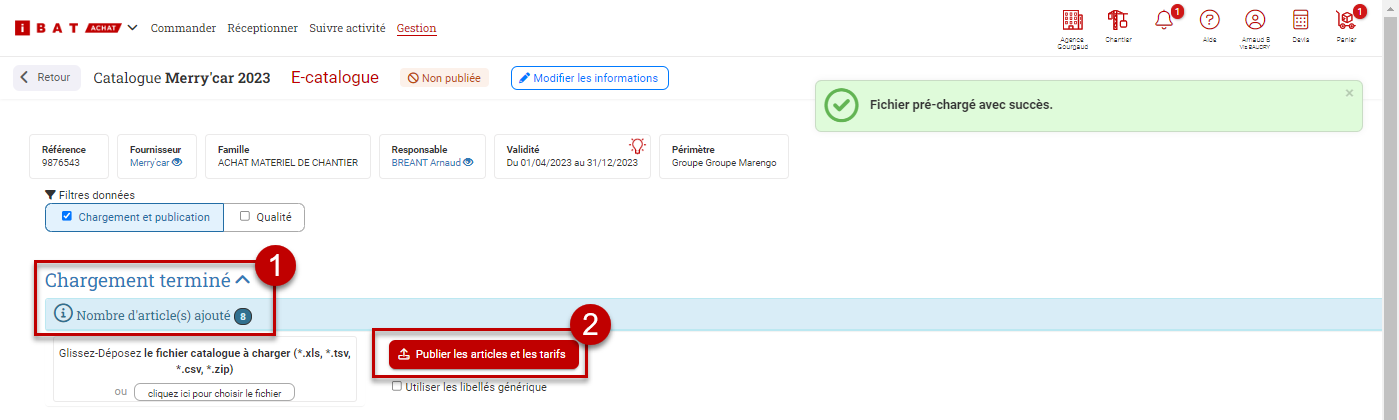Open the Chantier crane icon
The image size is (1399, 420).
coord(1117,20)
